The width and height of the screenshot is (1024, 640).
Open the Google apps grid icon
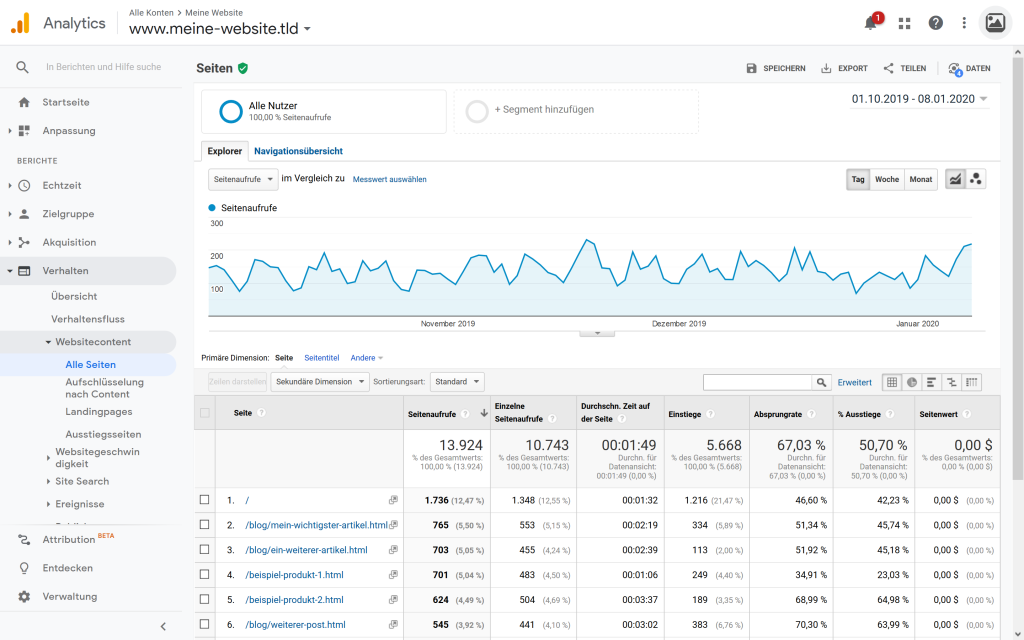click(905, 23)
